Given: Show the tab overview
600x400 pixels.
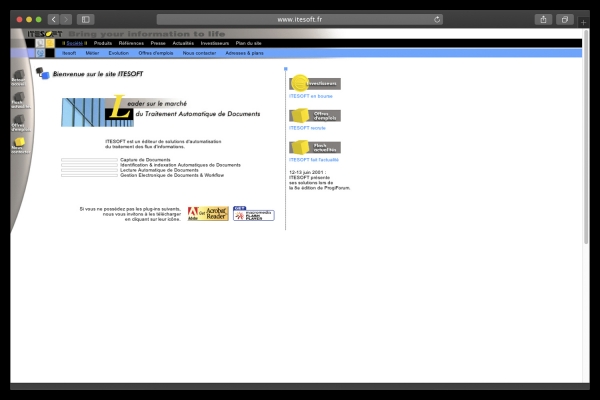Looking at the screenshot, I should coord(564,19).
